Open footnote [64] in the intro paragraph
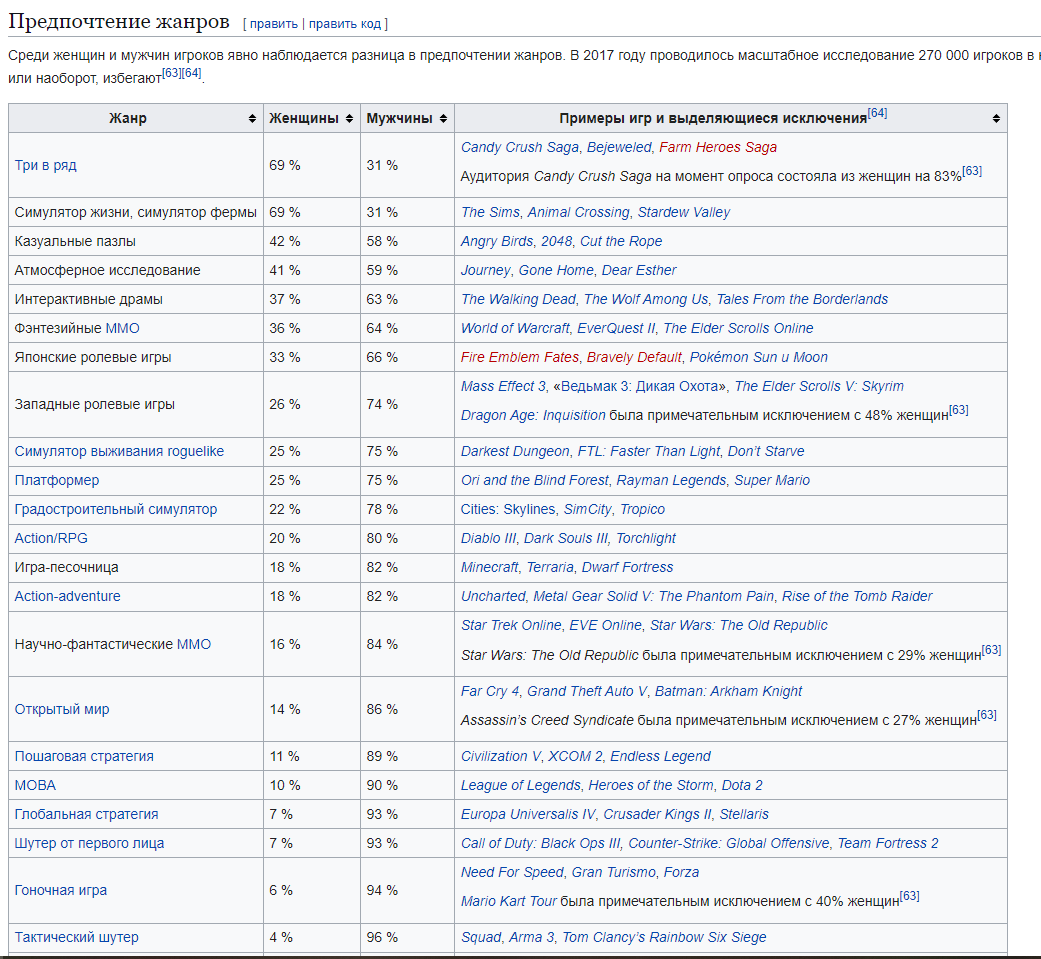This screenshot has height=959, width=1041. (191, 72)
